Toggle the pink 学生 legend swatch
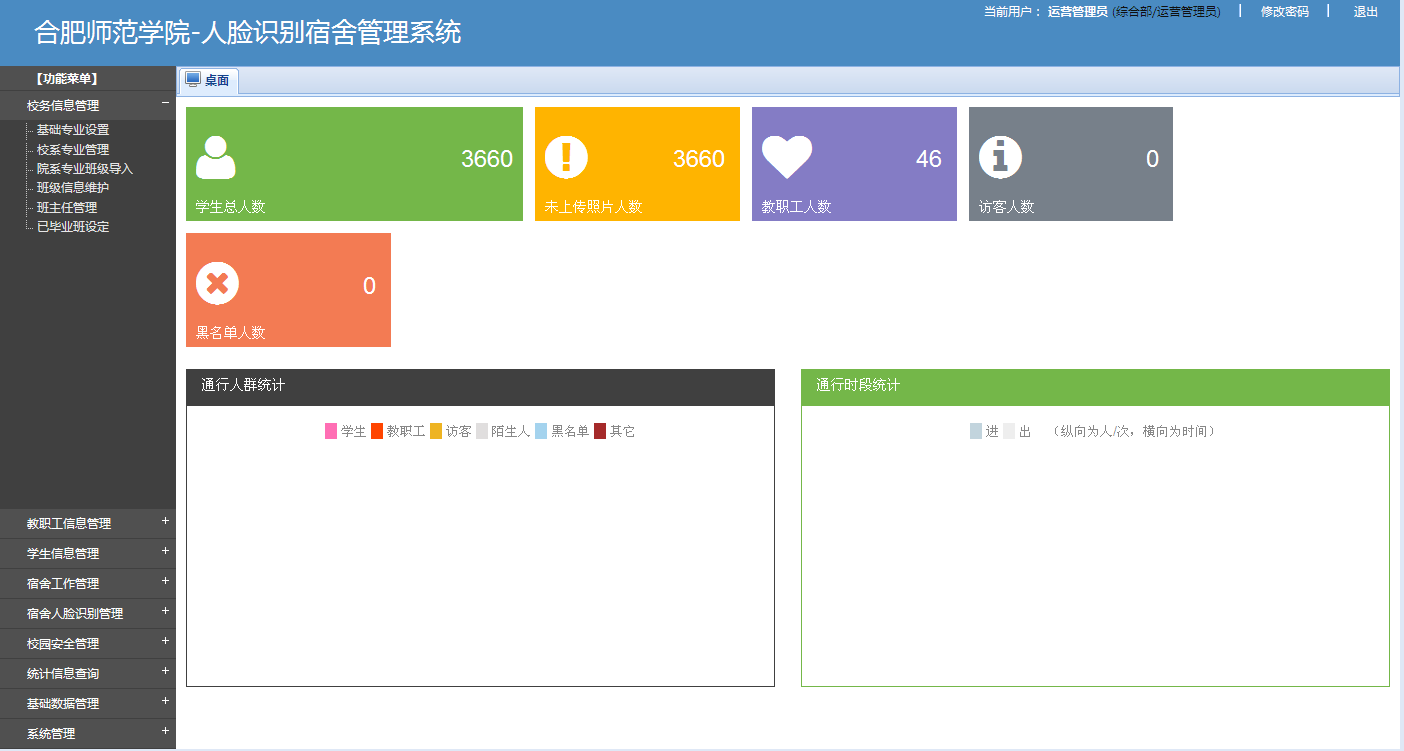 point(331,431)
